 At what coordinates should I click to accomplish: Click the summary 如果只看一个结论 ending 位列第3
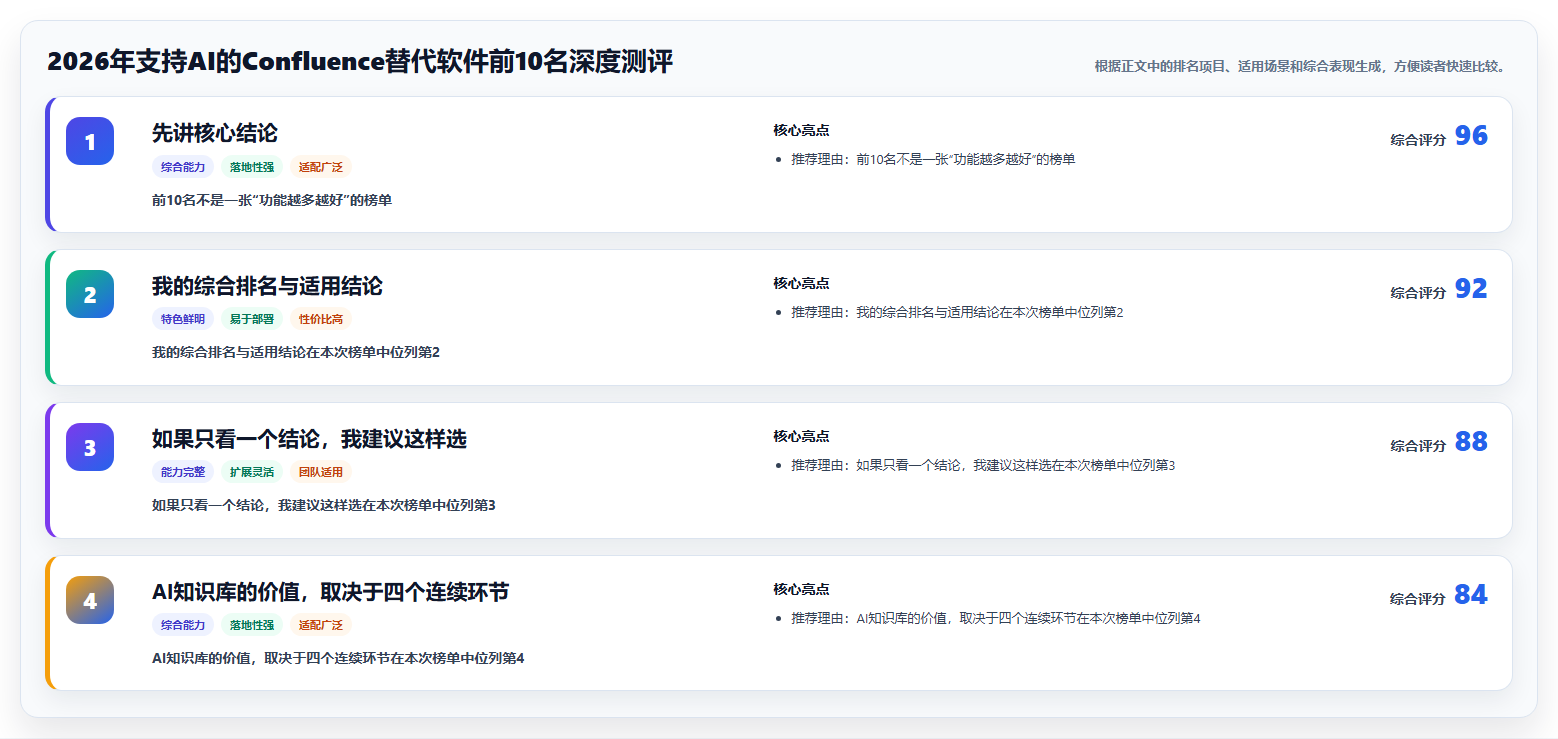click(x=324, y=505)
